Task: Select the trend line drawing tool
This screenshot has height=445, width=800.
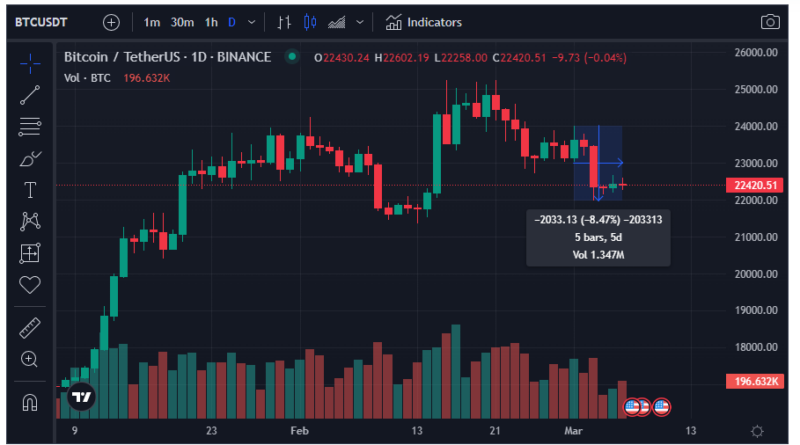Action: click(x=30, y=95)
